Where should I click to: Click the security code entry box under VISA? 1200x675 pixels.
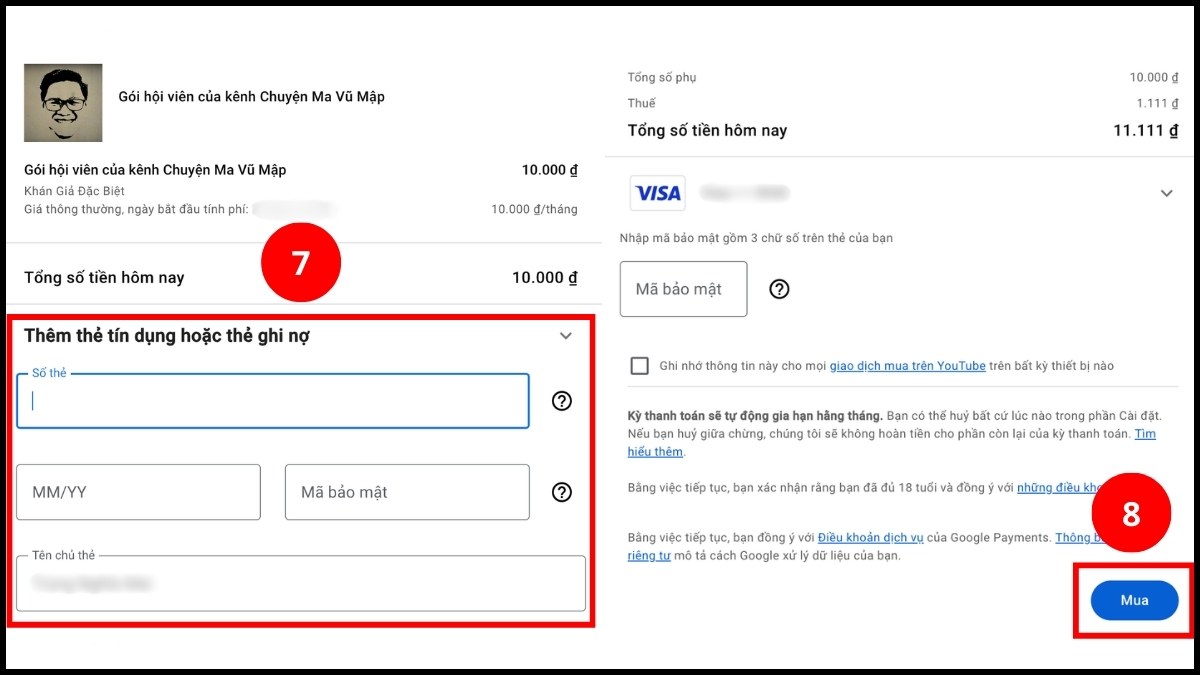683,289
